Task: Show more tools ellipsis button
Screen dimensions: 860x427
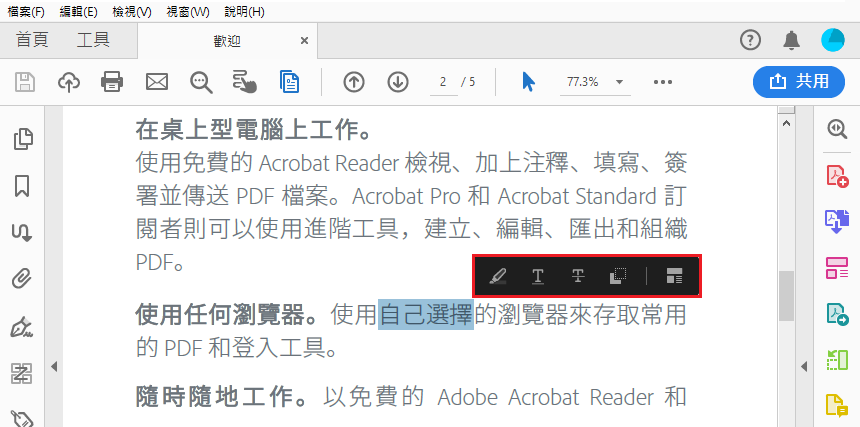Action: [663, 82]
